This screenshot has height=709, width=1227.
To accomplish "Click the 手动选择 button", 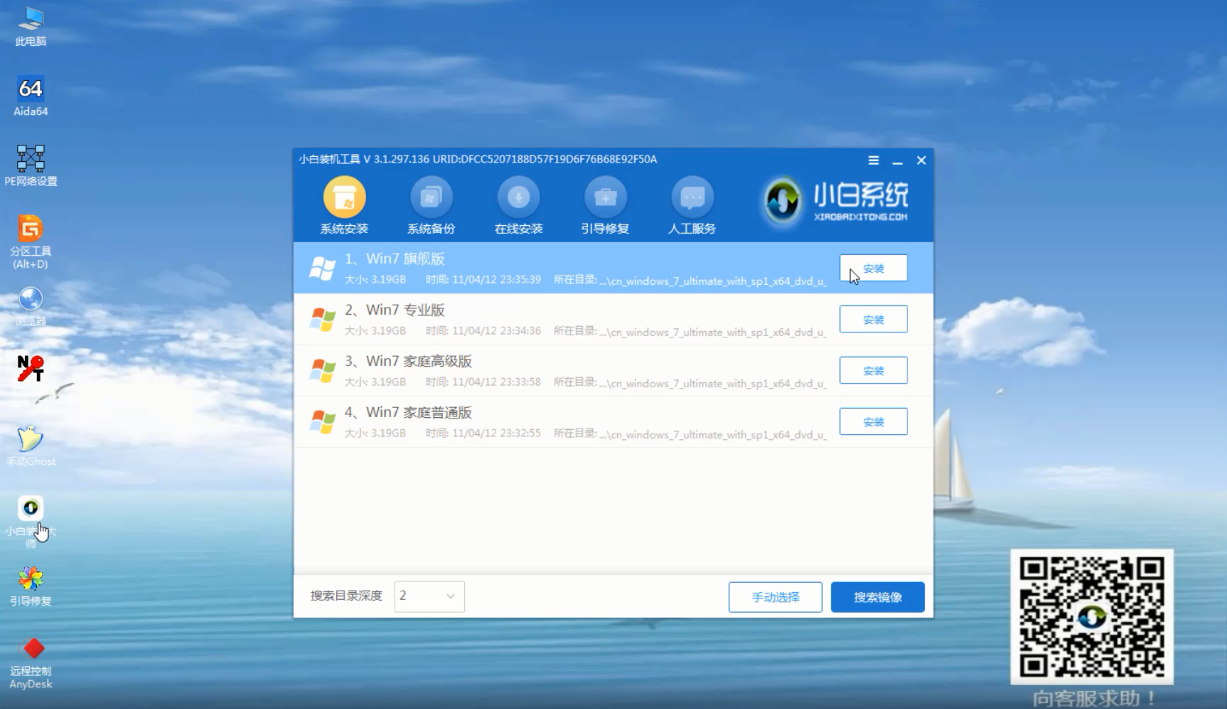I will pos(775,597).
